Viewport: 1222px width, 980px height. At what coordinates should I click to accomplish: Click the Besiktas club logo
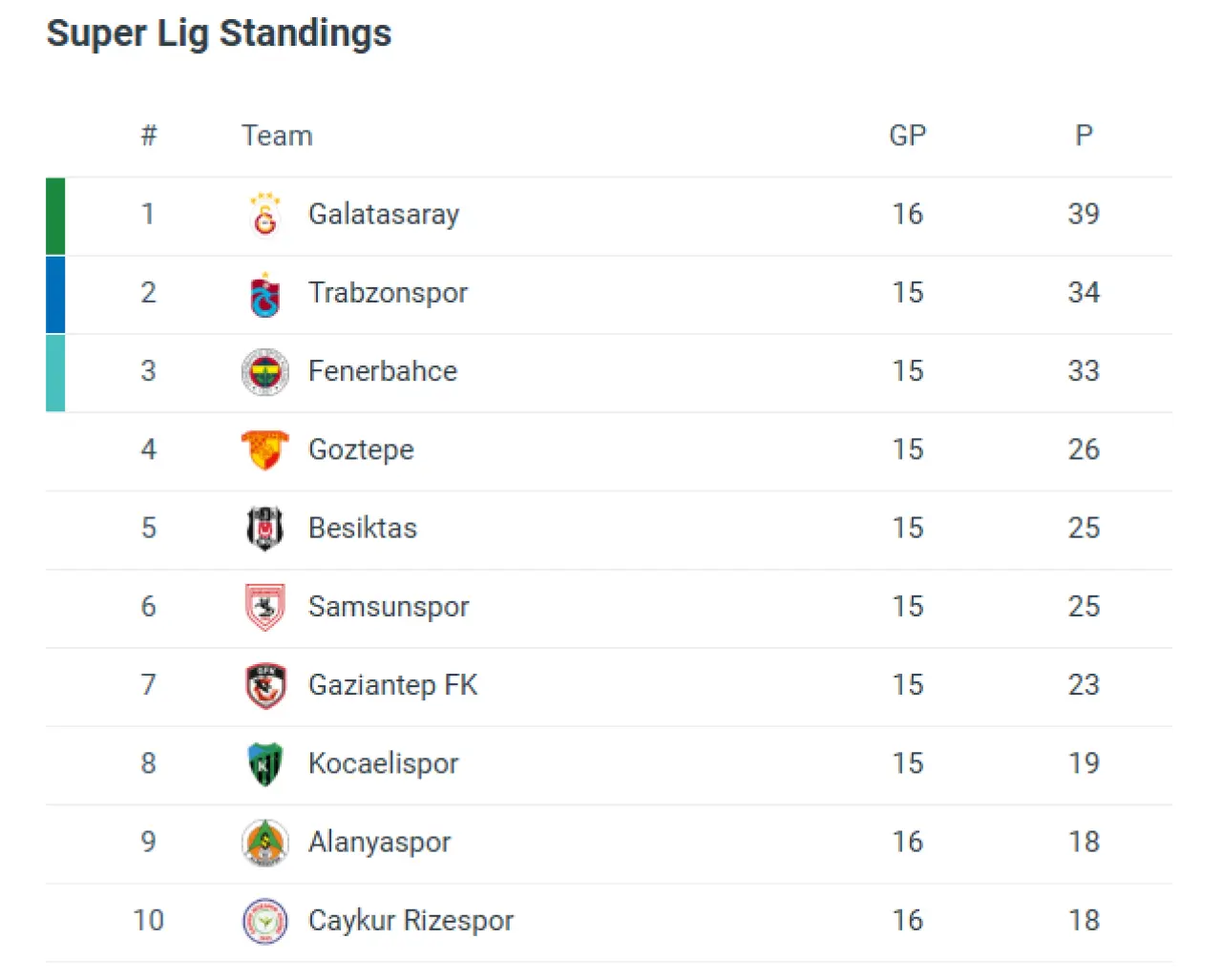pos(264,529)
